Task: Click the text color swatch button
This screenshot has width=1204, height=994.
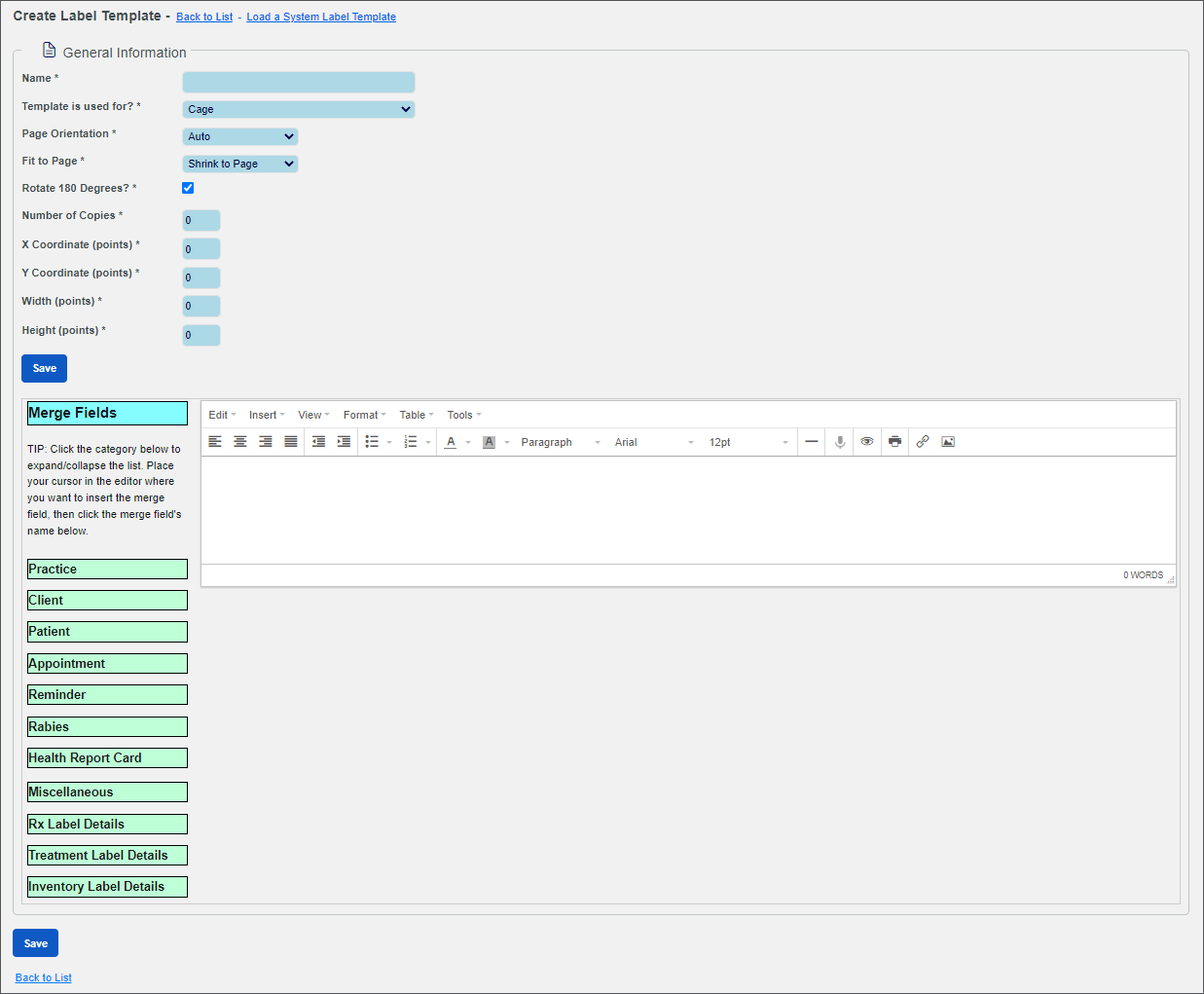Action: [x=451, y=442]
